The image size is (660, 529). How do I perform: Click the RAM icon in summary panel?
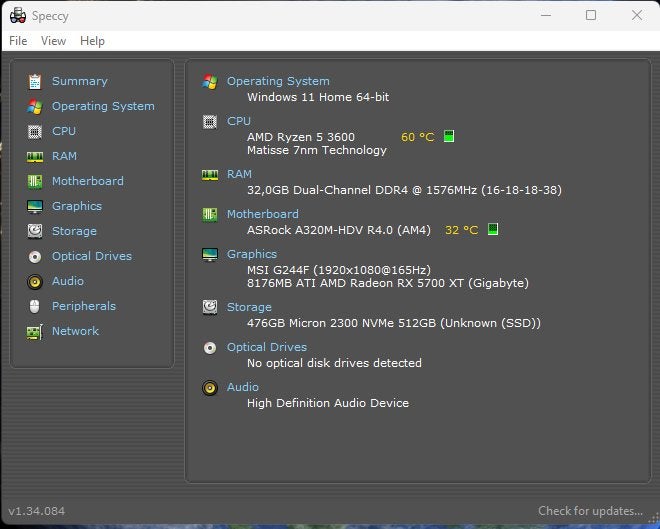coord(210,175)
